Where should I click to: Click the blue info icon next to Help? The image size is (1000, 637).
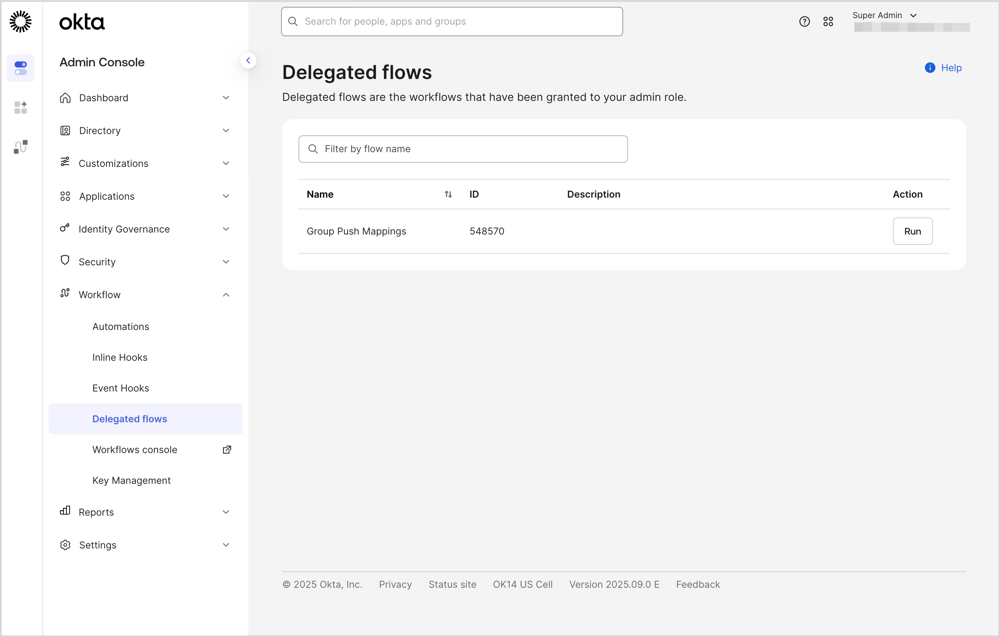[x=930, y=68]
